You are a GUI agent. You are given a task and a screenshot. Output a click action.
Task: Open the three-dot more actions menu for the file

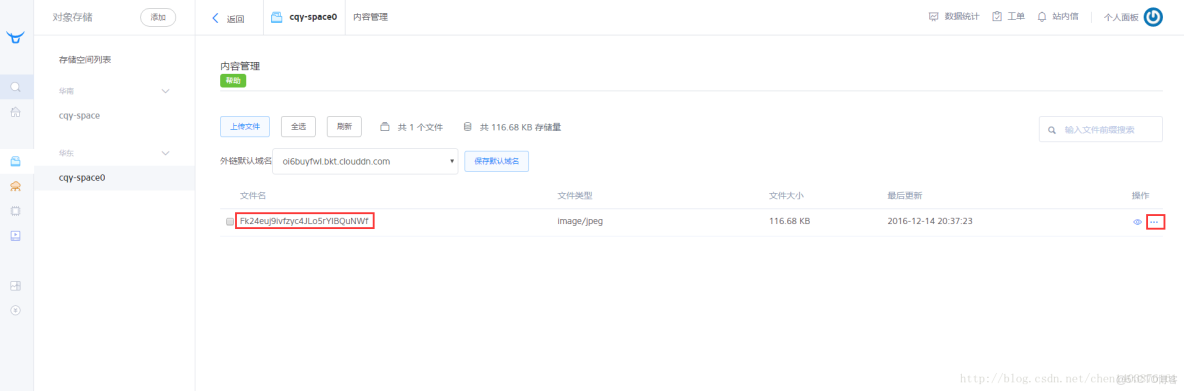(x=1154, y=222)
